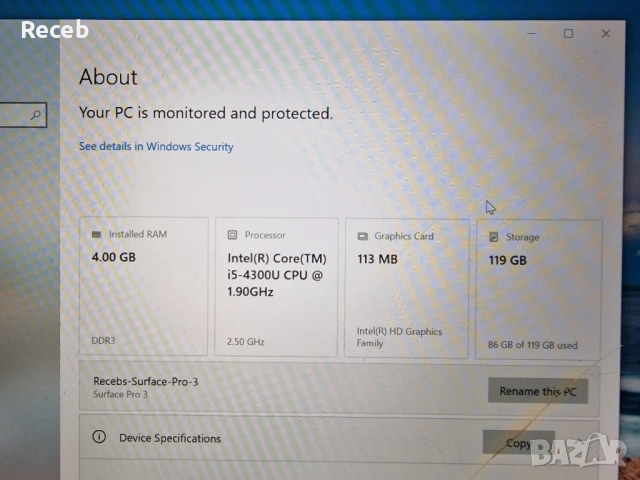Click the Device Specifications heading
The image size is (640, 480).
[x=170, y=438]
